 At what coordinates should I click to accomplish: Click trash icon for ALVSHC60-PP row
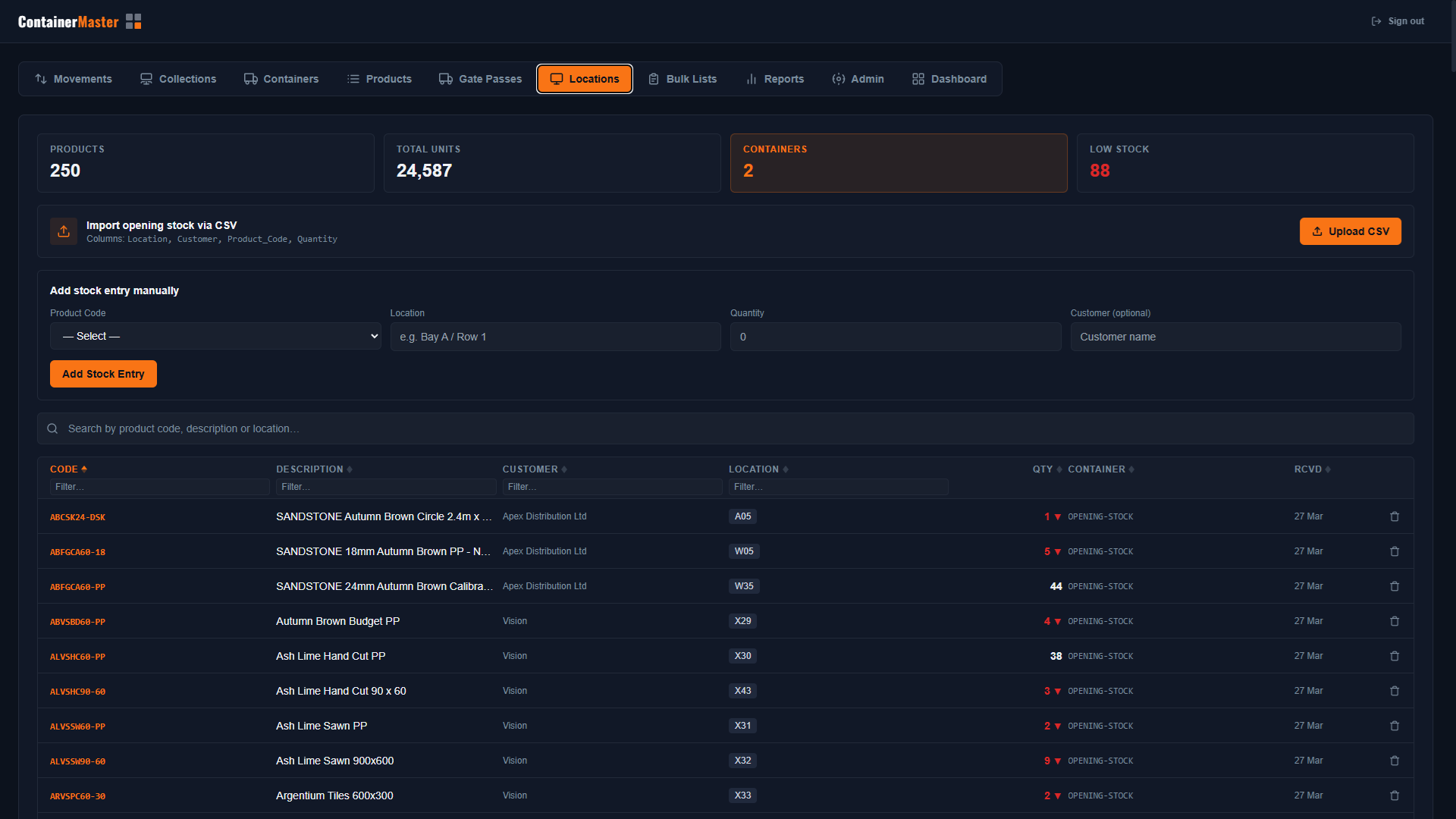pos(1394,656)
